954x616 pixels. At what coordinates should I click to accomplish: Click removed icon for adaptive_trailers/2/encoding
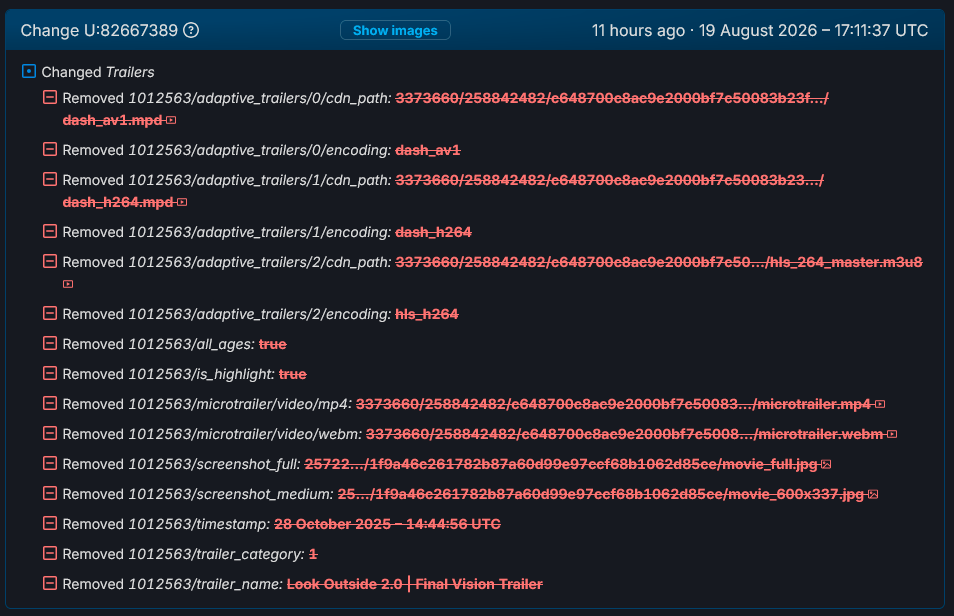[50, 313]
